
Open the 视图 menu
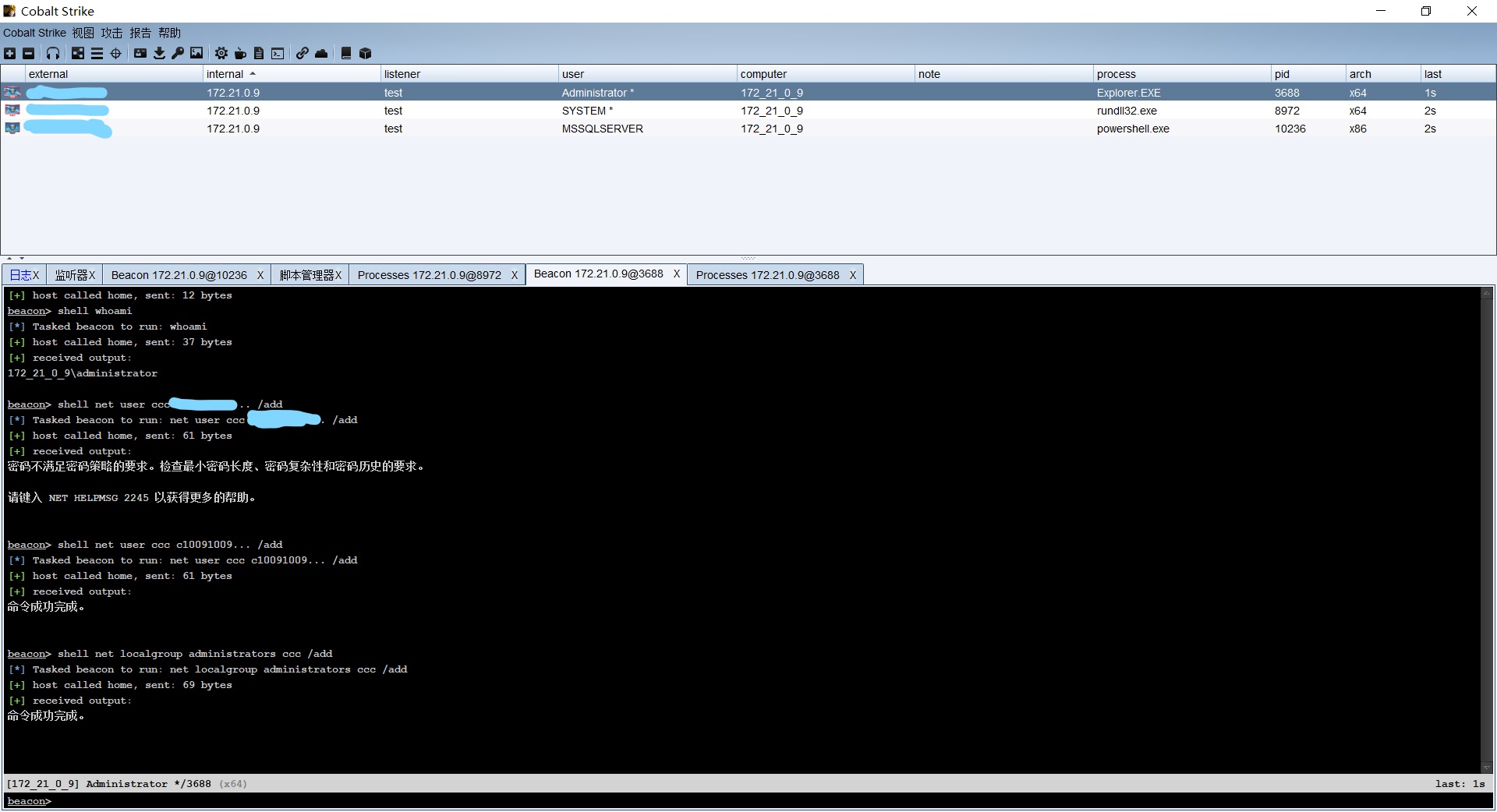[x=83, y=33]
